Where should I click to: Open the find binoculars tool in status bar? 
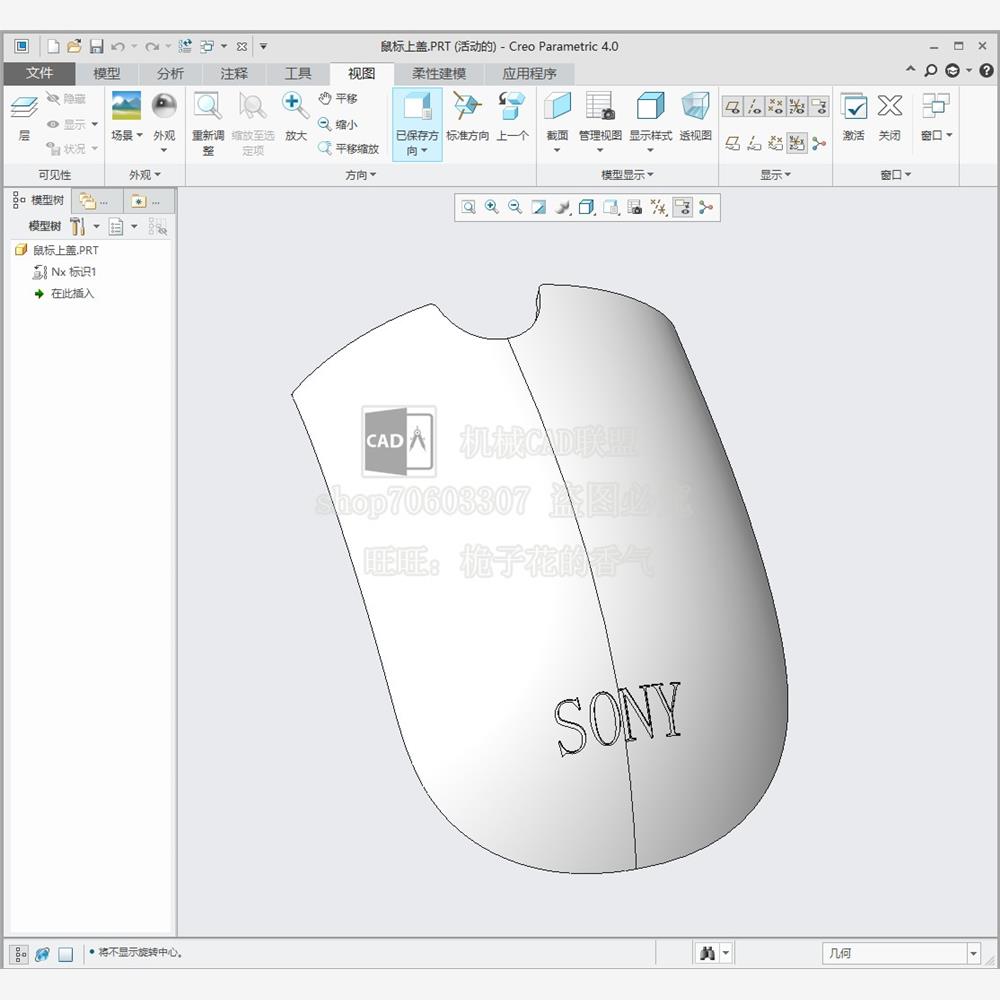(707, 953)
